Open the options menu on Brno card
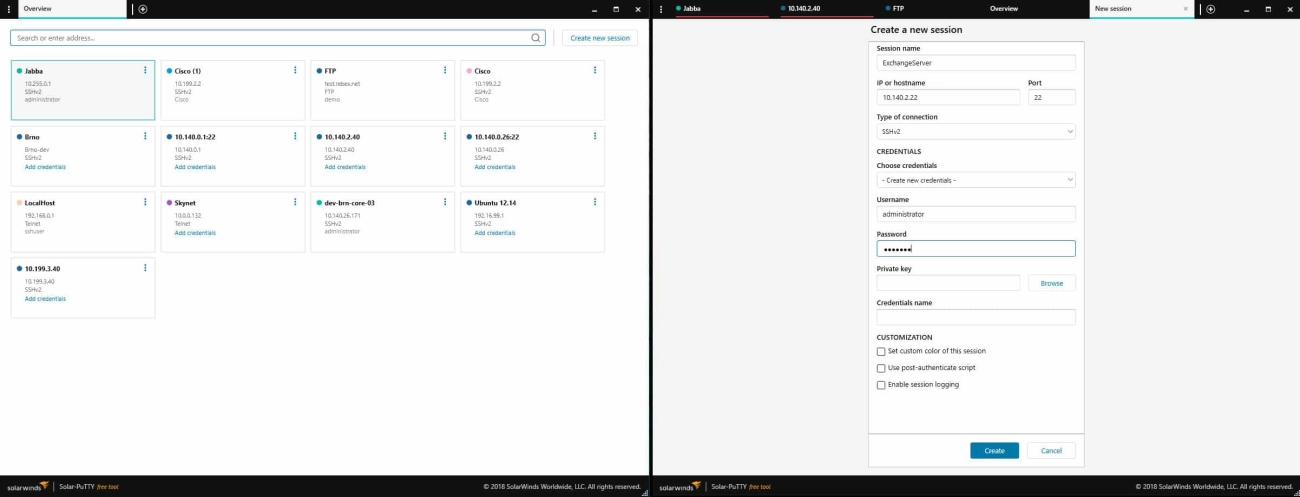Screen dimensions: 1300x497 pyautogui.click(x=145, y=136)
